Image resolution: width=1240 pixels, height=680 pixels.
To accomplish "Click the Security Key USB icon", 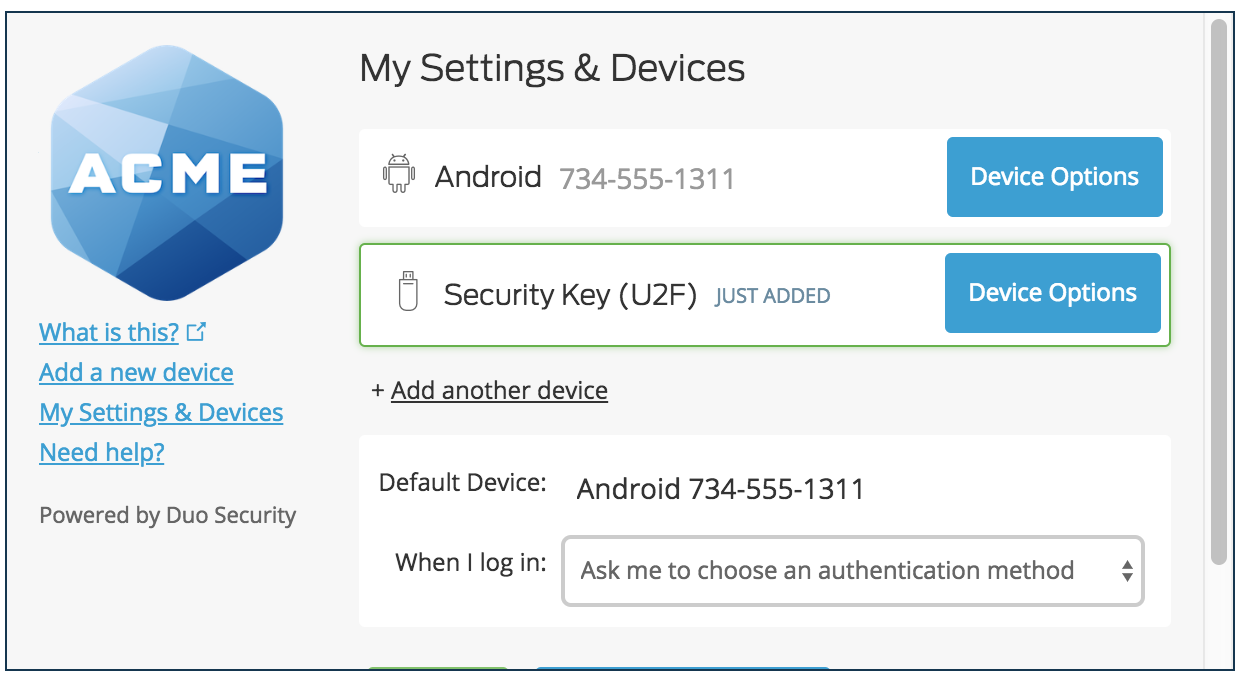I will click(407, 291).
